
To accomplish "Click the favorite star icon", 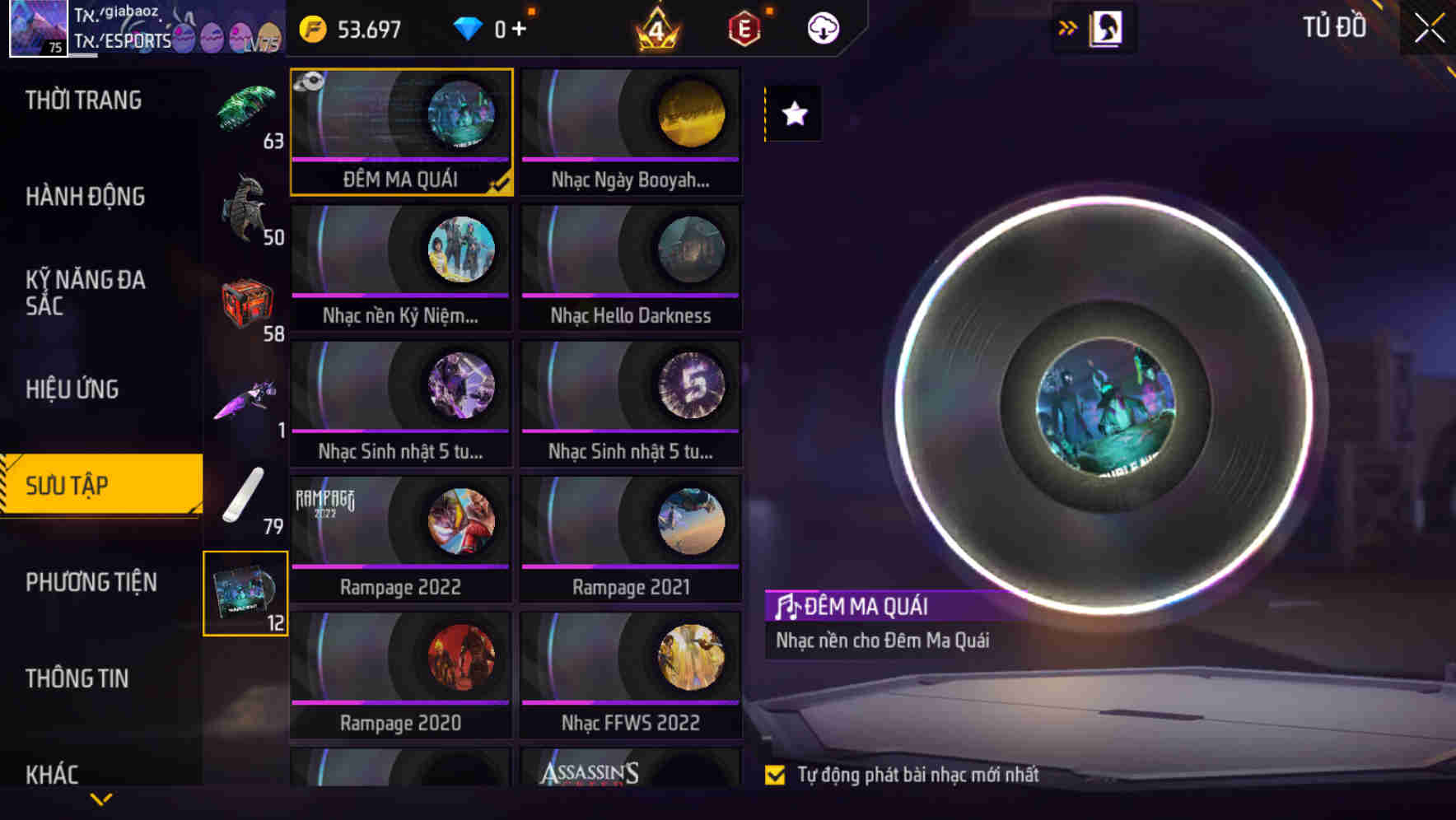I will tap(794, 114).
